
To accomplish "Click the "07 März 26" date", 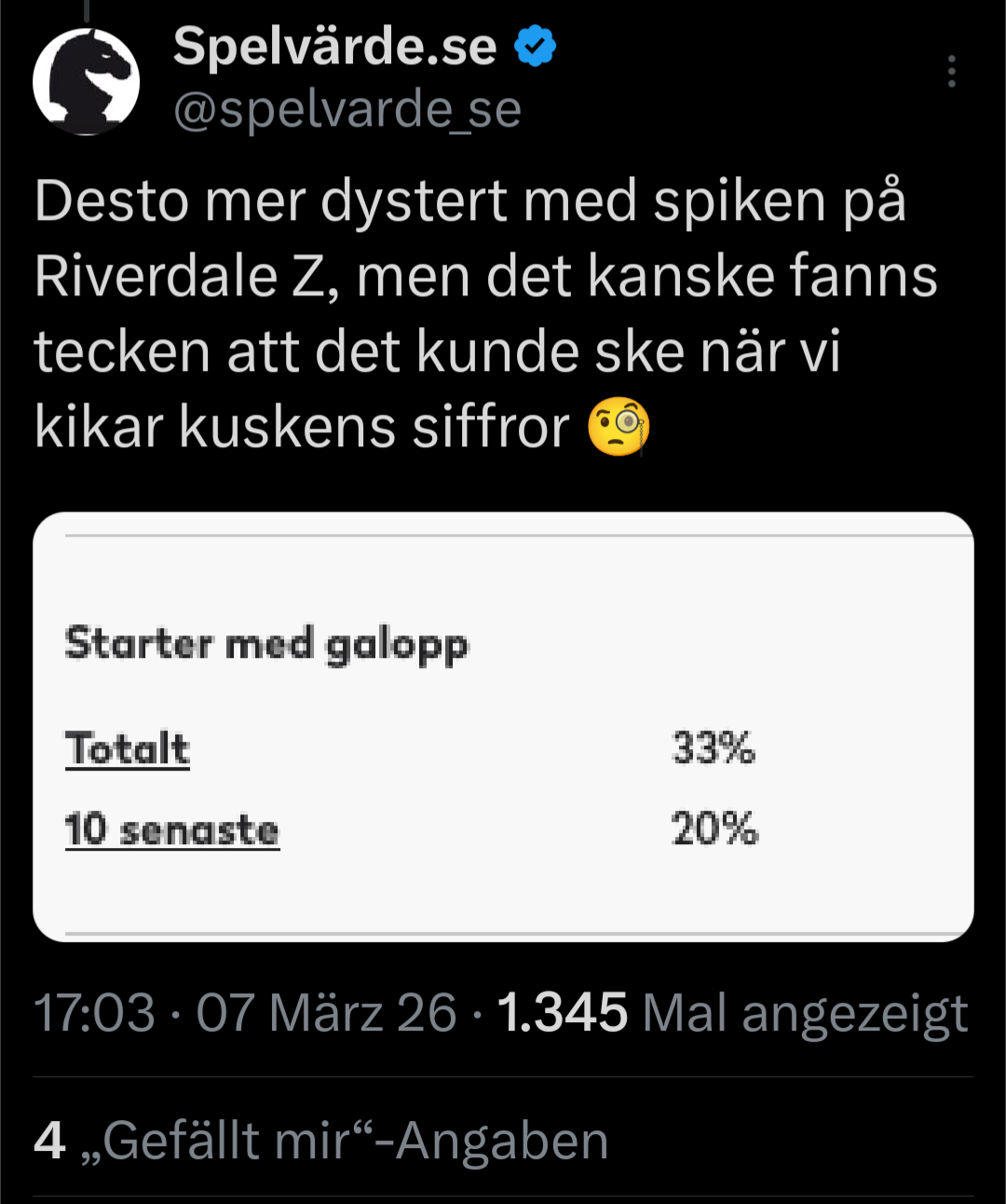I will coord(326,1013).
